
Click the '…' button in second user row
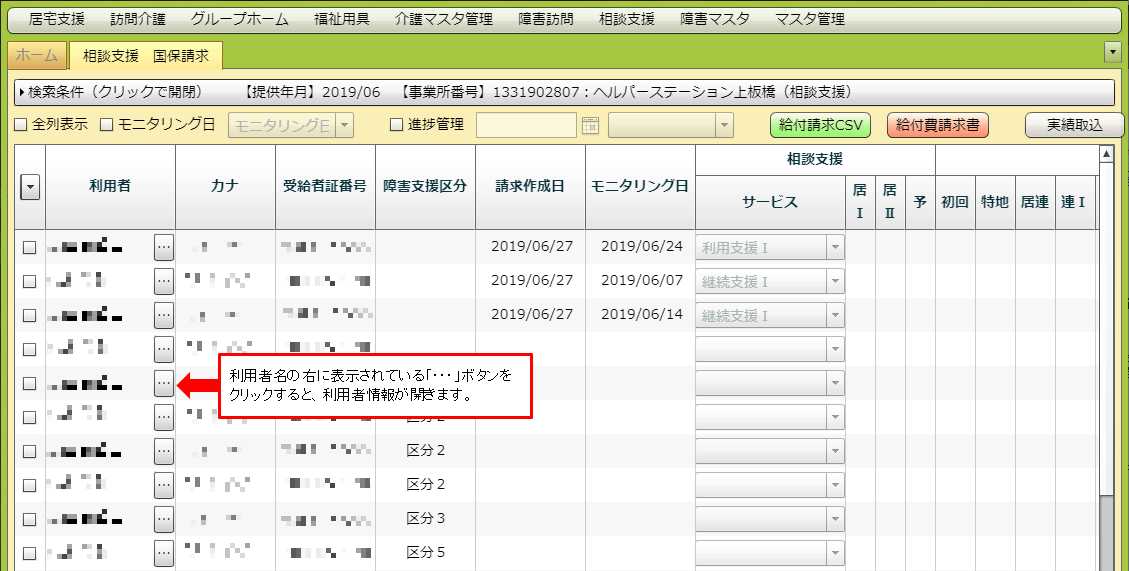click(x=164, y=281)
